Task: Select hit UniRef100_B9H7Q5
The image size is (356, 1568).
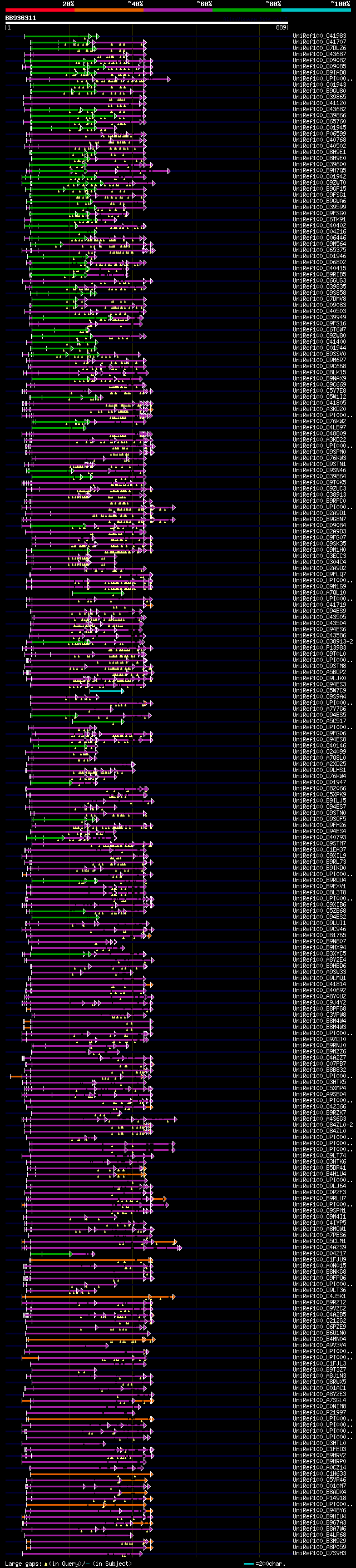Action: tap(319, 170)
